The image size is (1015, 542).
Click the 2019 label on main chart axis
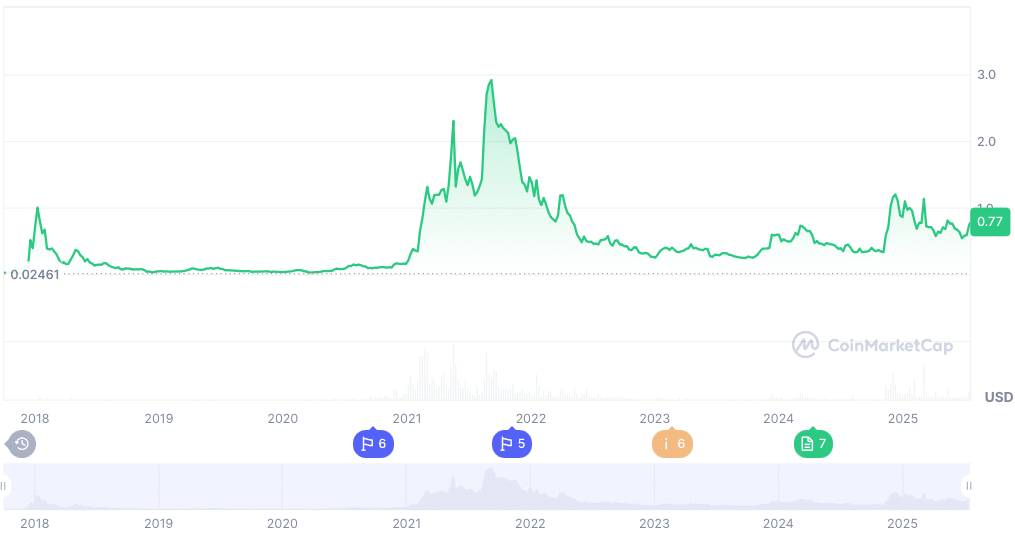pos(159,418)
